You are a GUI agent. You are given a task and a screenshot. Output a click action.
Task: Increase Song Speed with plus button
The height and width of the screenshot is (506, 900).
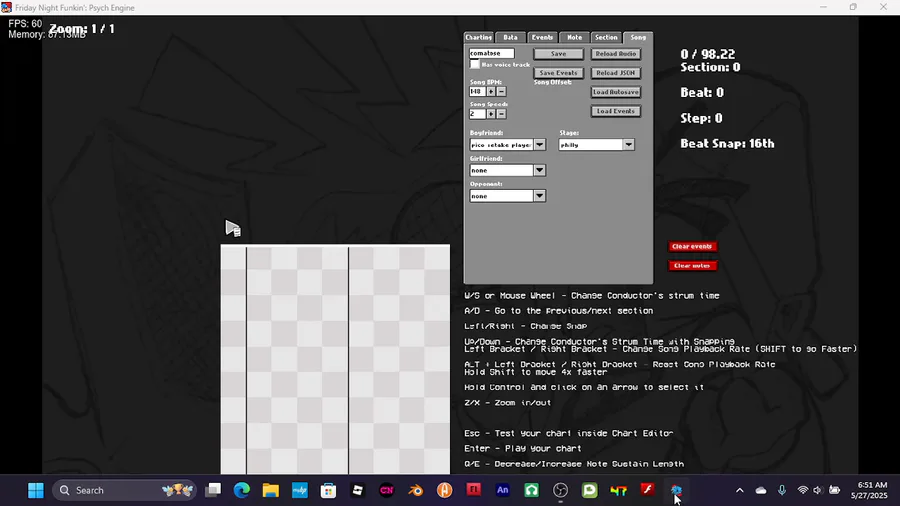pyautogui.click(x=491, y=114)
